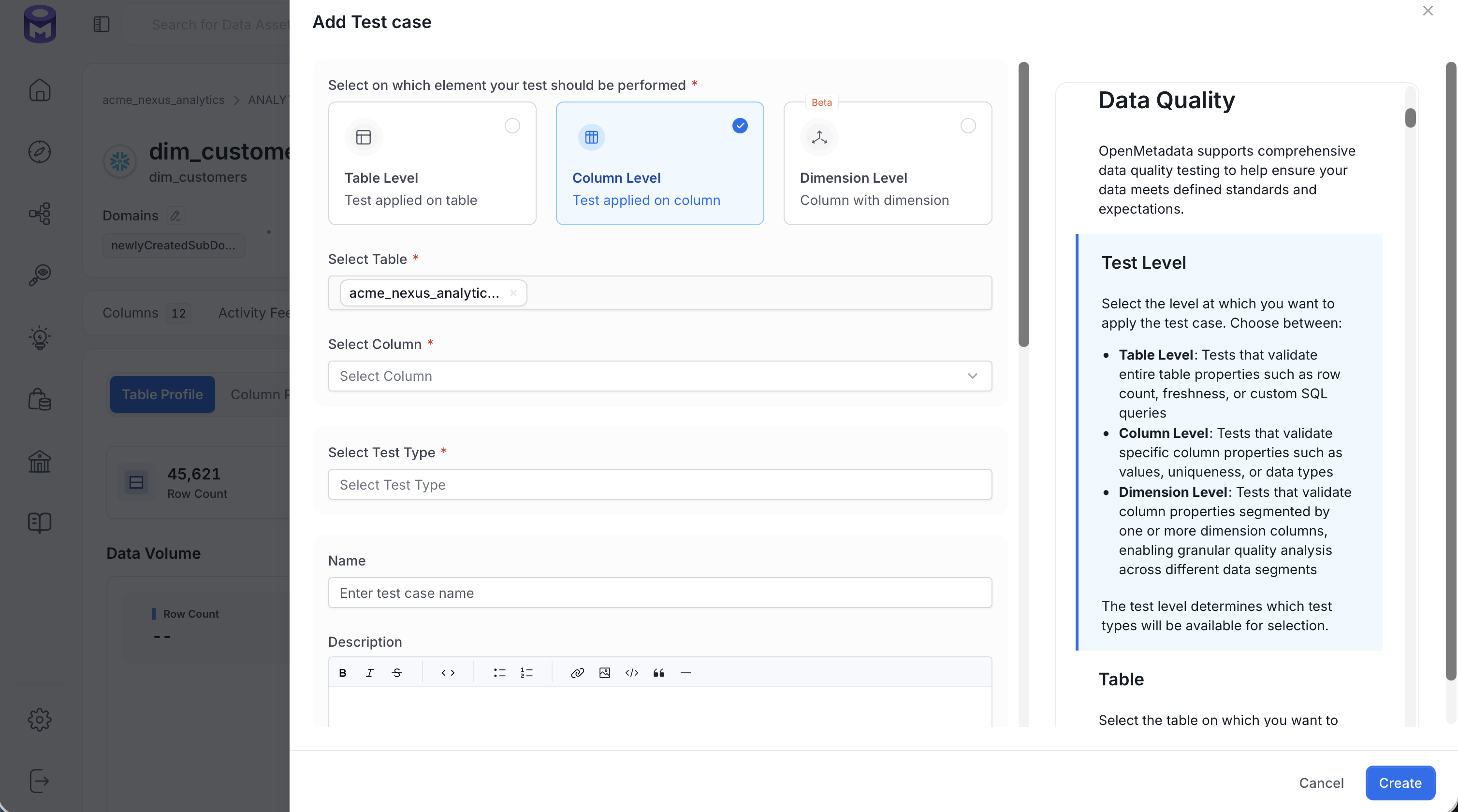Insert numbered list in Description toolbar

(526, 673)
